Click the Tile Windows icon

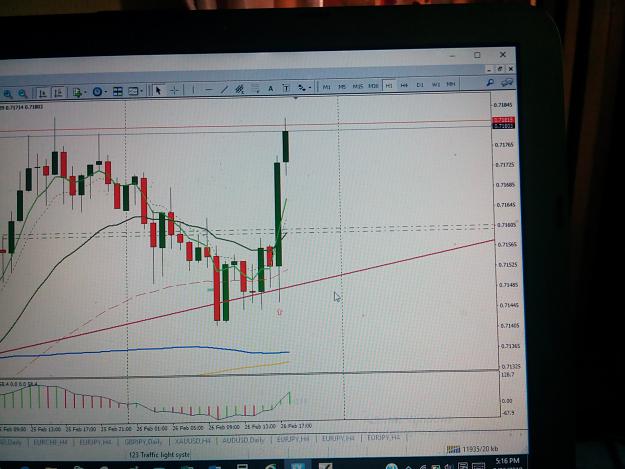118,92
